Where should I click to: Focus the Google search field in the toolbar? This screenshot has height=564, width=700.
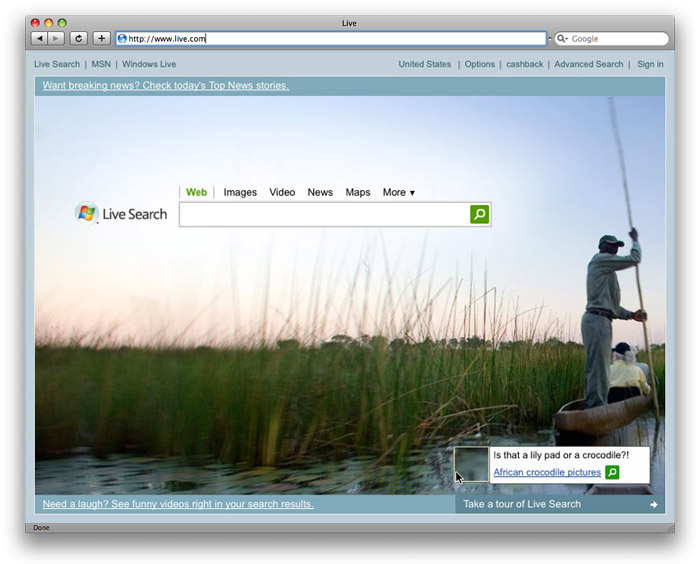(611, 39)
